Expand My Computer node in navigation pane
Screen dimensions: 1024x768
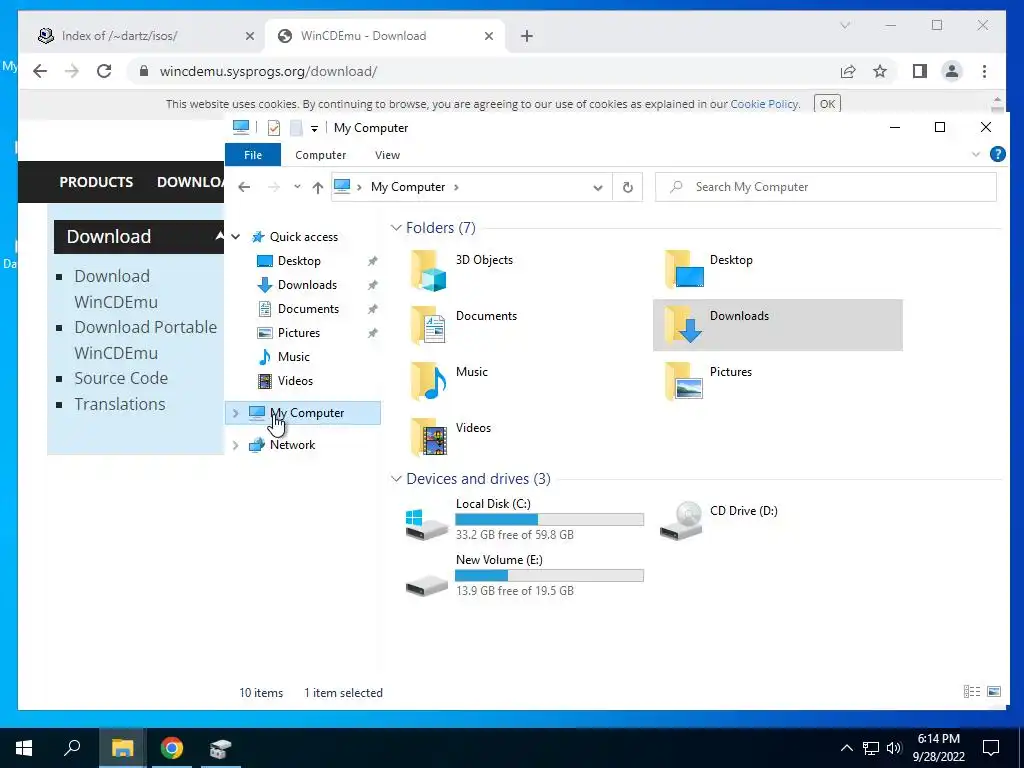click(x=236, y=413)
